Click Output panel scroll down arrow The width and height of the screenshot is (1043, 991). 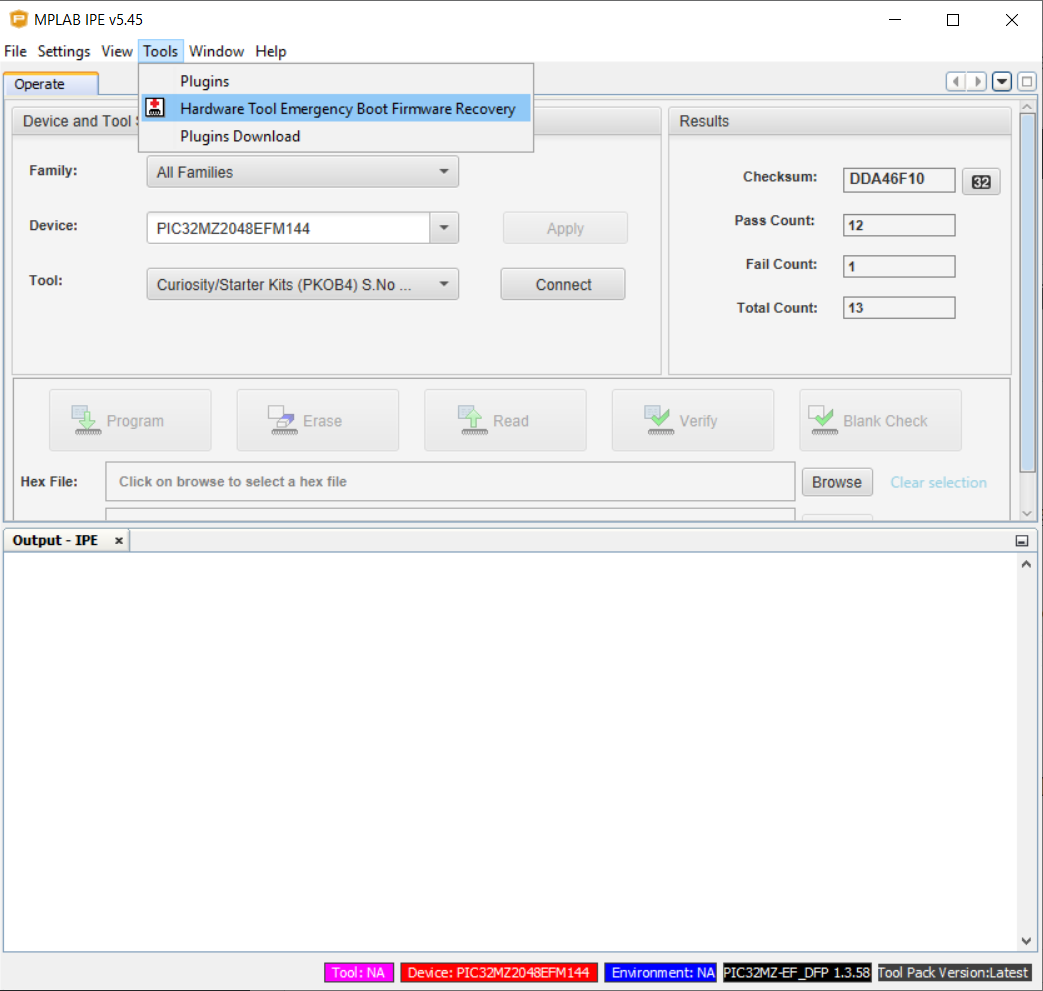(1026, 940)
